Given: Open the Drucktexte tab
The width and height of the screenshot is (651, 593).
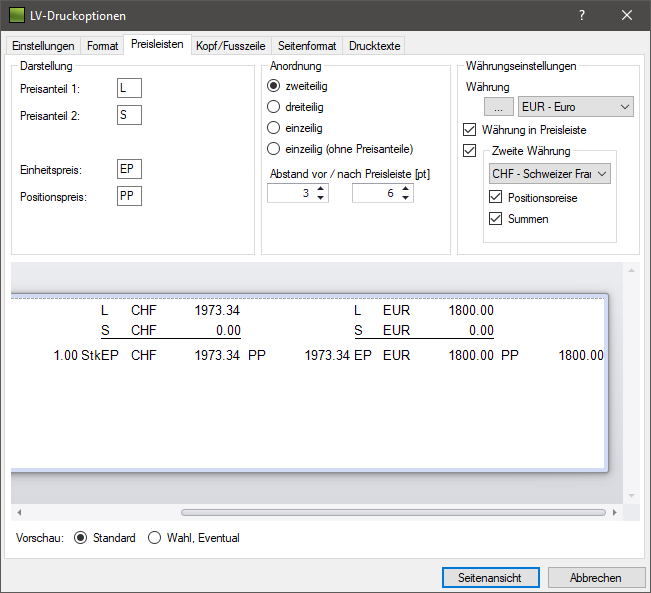Looking at the screenshot, I should (x=374, y=46).
